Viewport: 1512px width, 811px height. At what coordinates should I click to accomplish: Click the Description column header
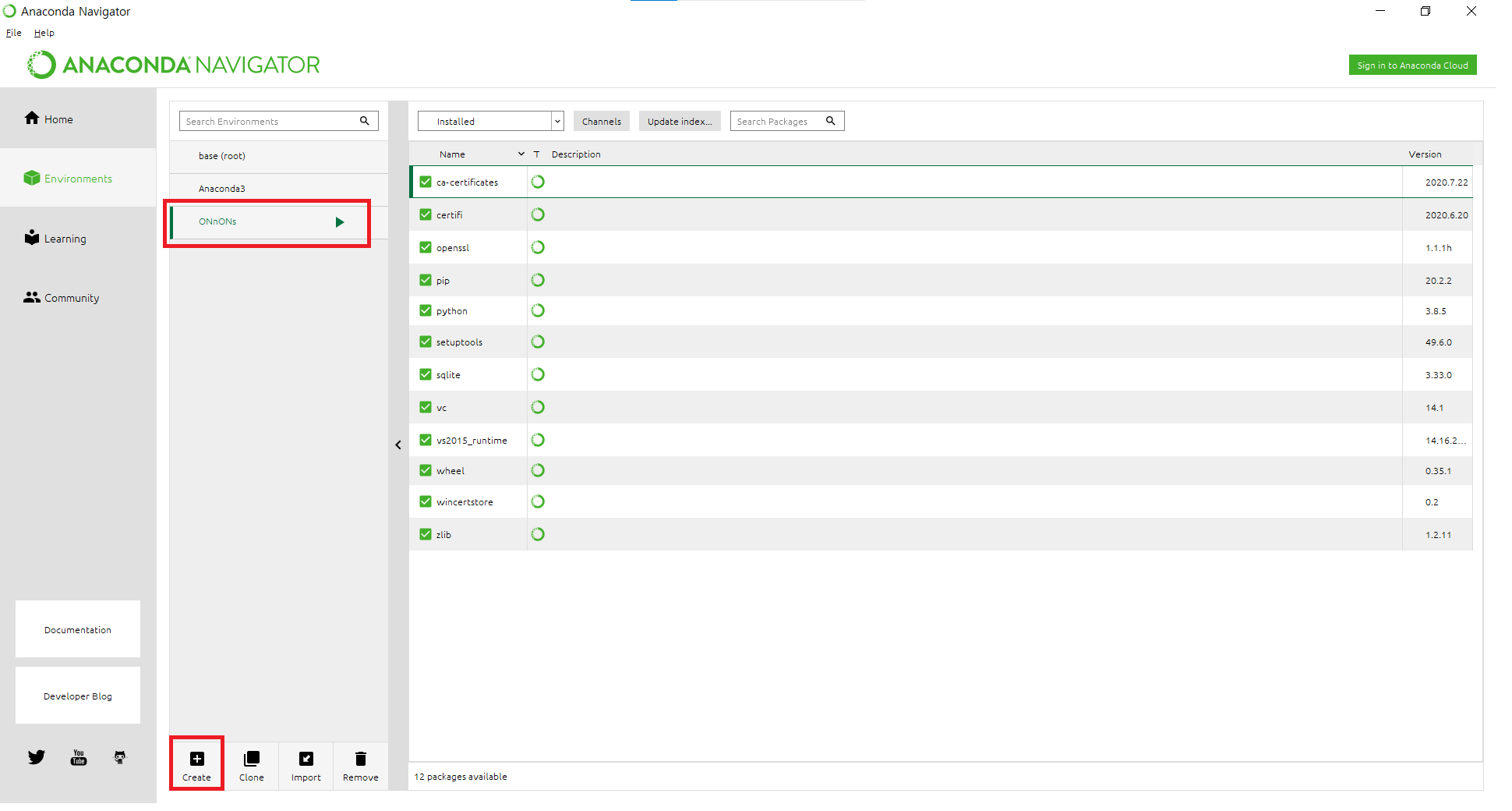click(576, 154)
